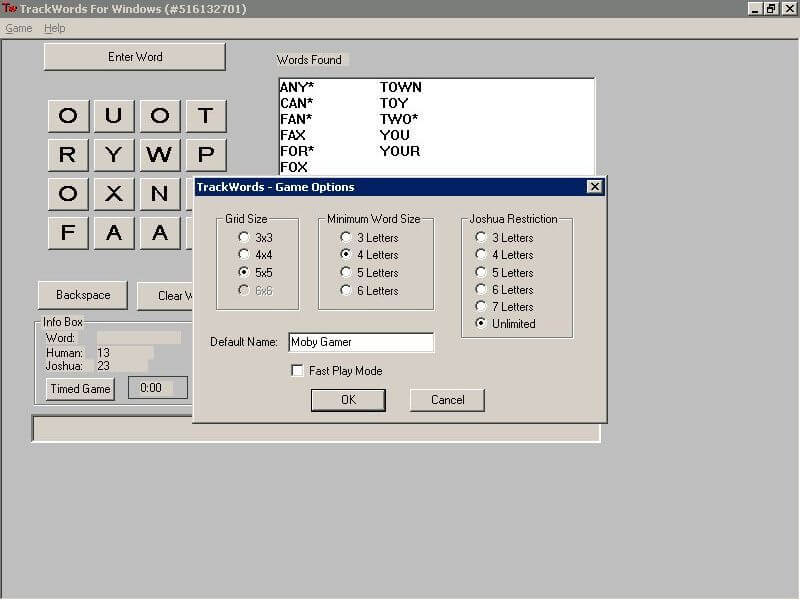Click the word YOU in Words Found
Screen dimensions: 800x600
tap(394, 135)
